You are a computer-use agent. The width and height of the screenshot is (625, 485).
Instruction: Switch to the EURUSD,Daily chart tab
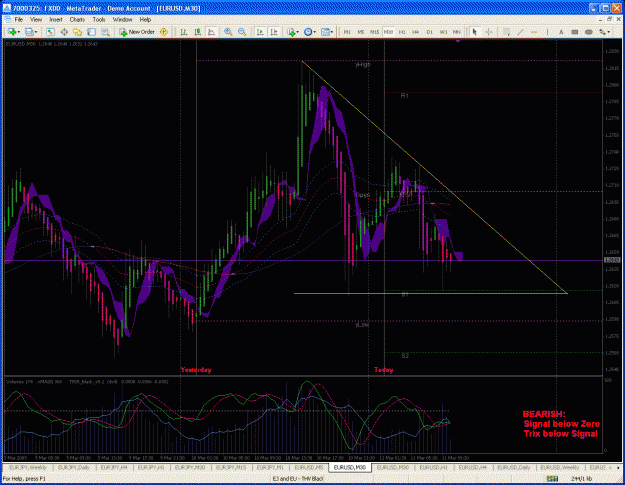(513, 467)
